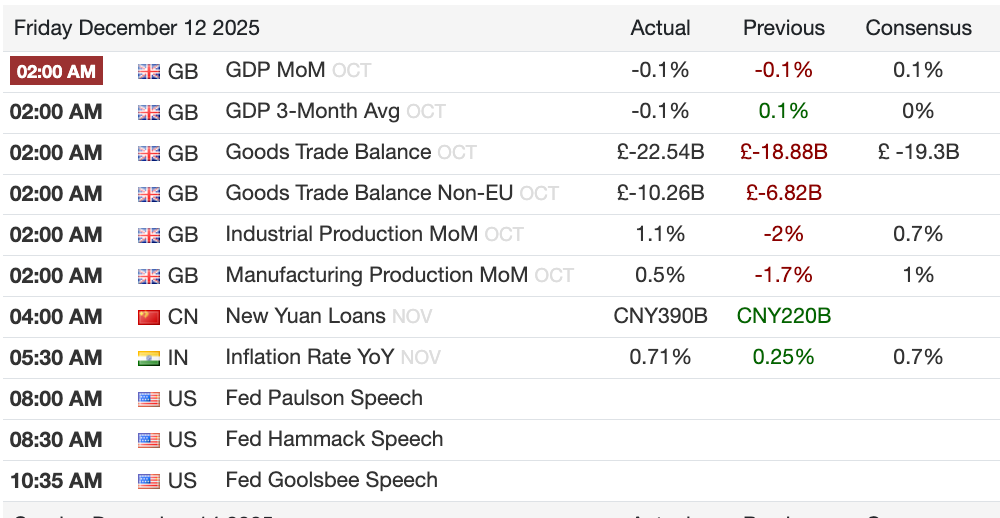Click the UK flag beside Goods Trade Balance Non-EU
The height and width of the screenshot is (518, 1000).
click(148, 194)
